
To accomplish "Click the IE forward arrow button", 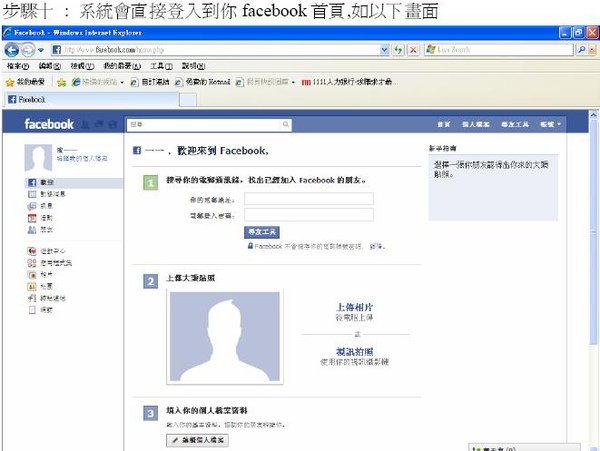I will (28, 50).
